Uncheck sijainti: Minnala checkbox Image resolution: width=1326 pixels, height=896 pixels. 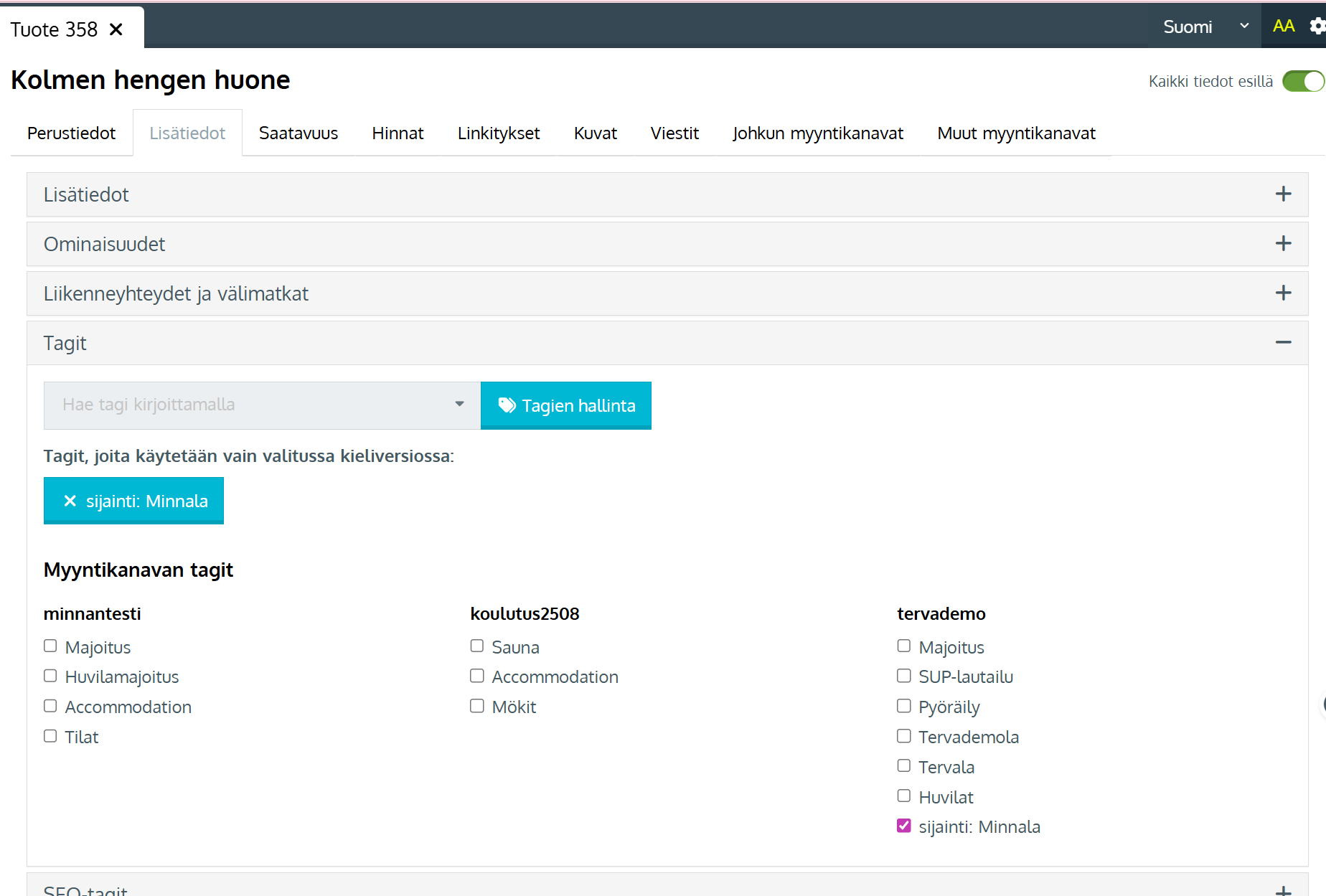click(904, 826)
